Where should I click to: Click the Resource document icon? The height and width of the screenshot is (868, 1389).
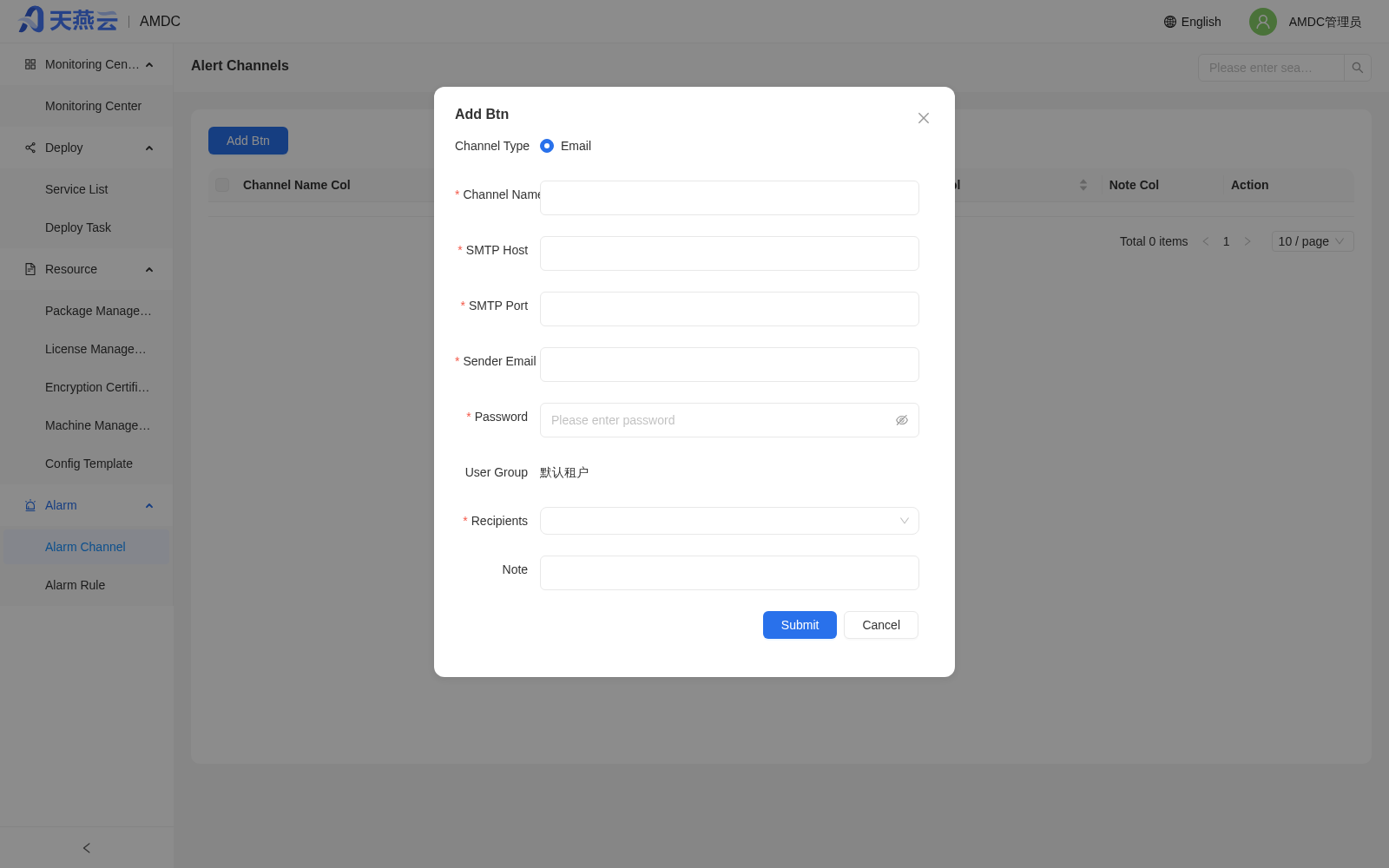[30, 269]
